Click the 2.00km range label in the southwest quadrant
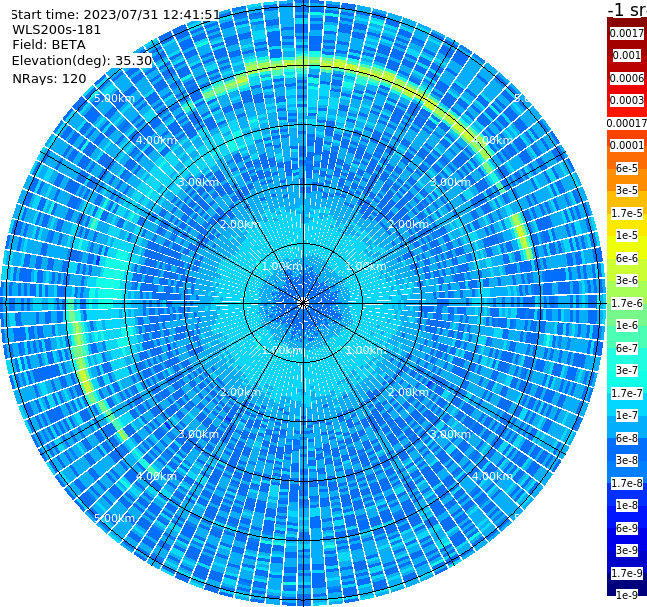 (241, 392)
